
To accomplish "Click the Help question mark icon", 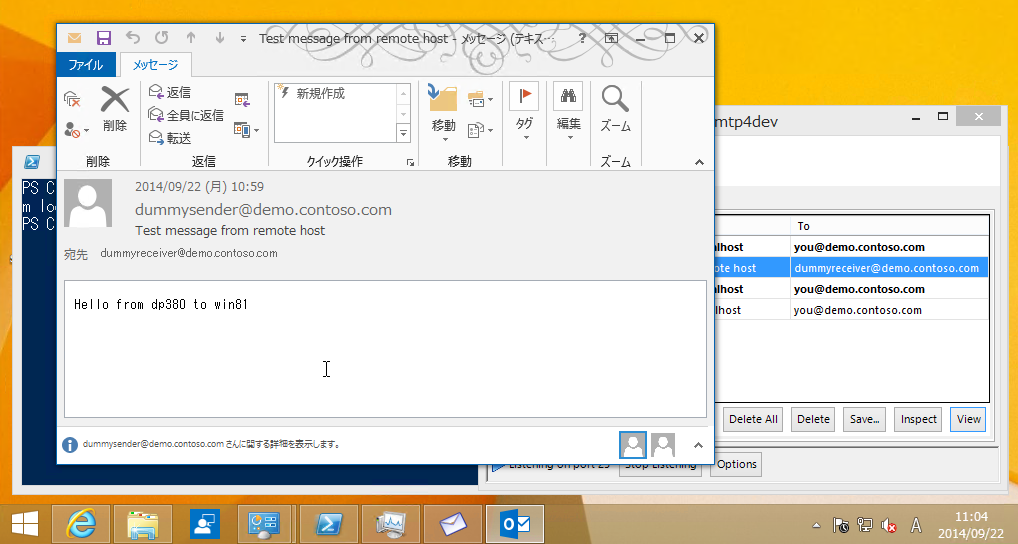I will click(582, 38).
